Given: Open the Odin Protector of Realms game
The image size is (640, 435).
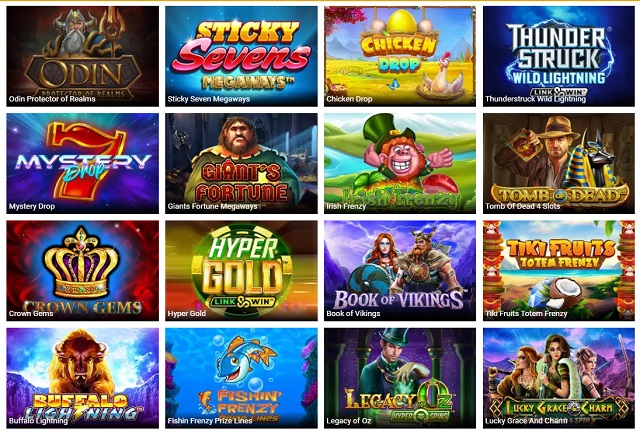Looking at the screenshot, I should [82, 56].
